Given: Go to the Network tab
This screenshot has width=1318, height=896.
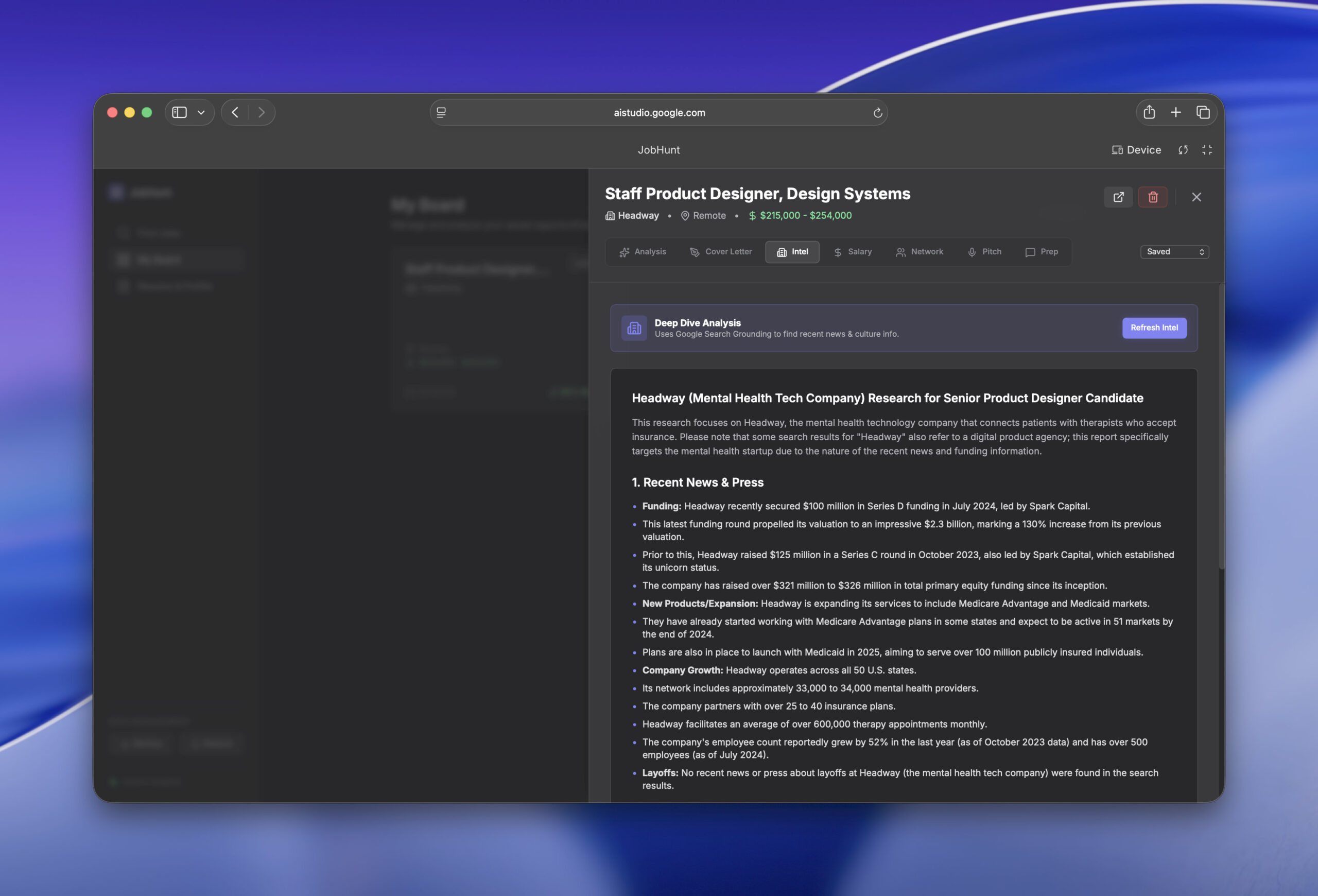Looking at the screenshot, I should [920, 252].
